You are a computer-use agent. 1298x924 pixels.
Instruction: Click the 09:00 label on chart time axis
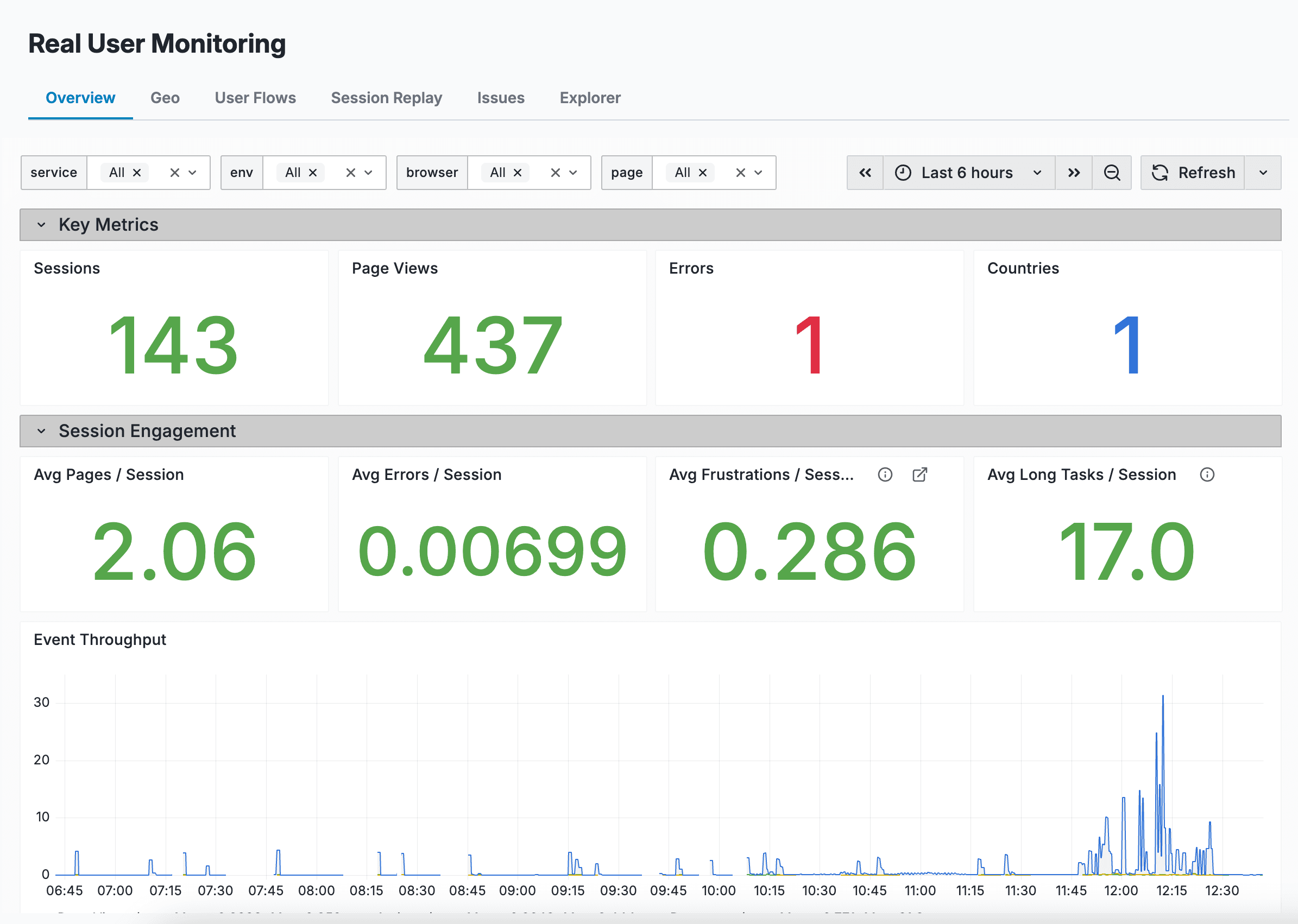click(x=517, y=890)
